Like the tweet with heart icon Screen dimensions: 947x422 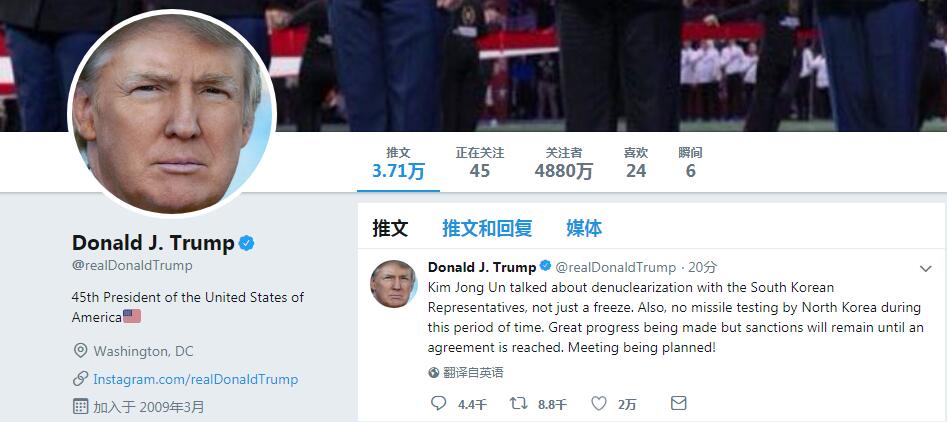click(599, 403)
